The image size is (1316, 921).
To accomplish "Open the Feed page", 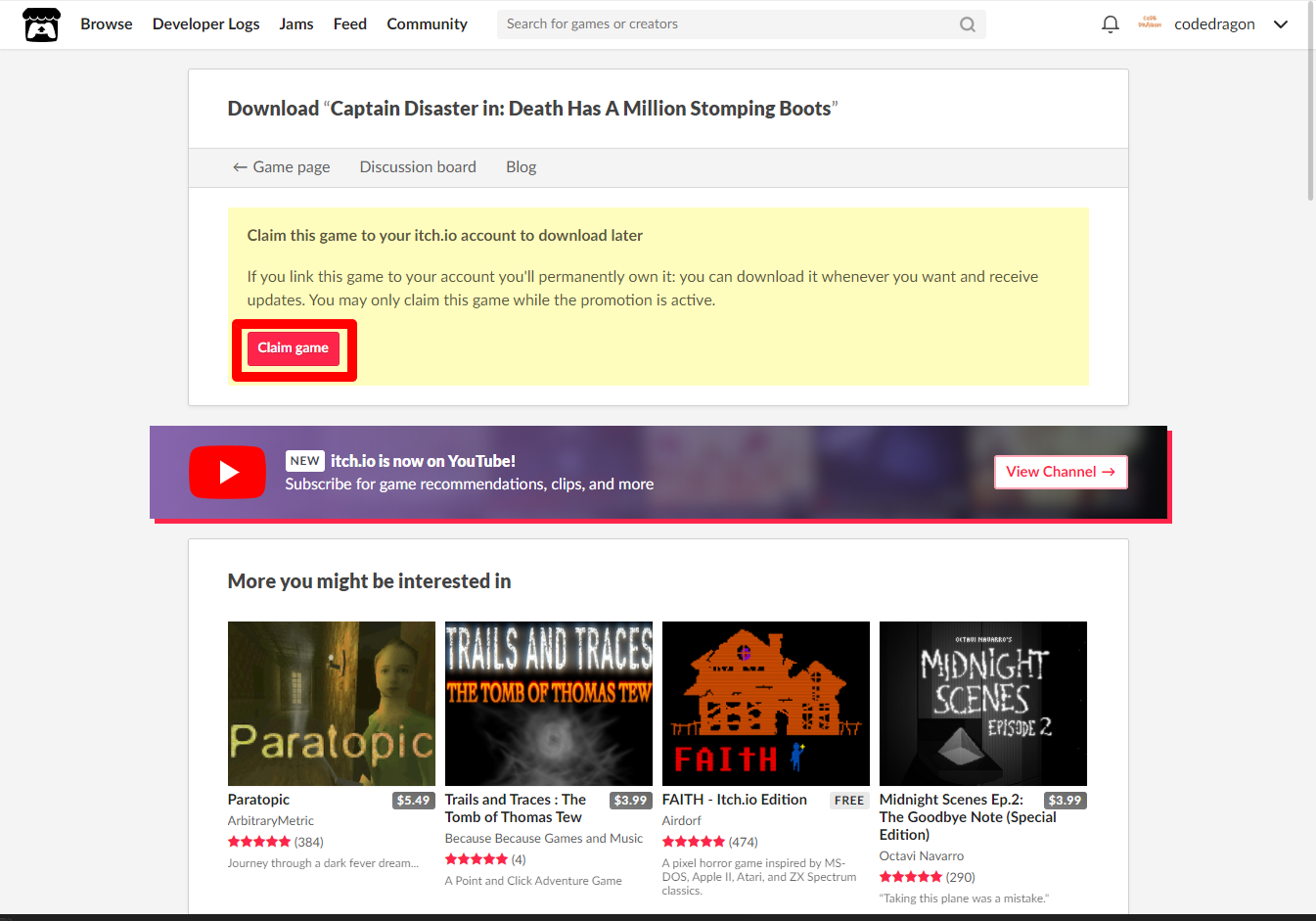I will [x=350, y=23].
